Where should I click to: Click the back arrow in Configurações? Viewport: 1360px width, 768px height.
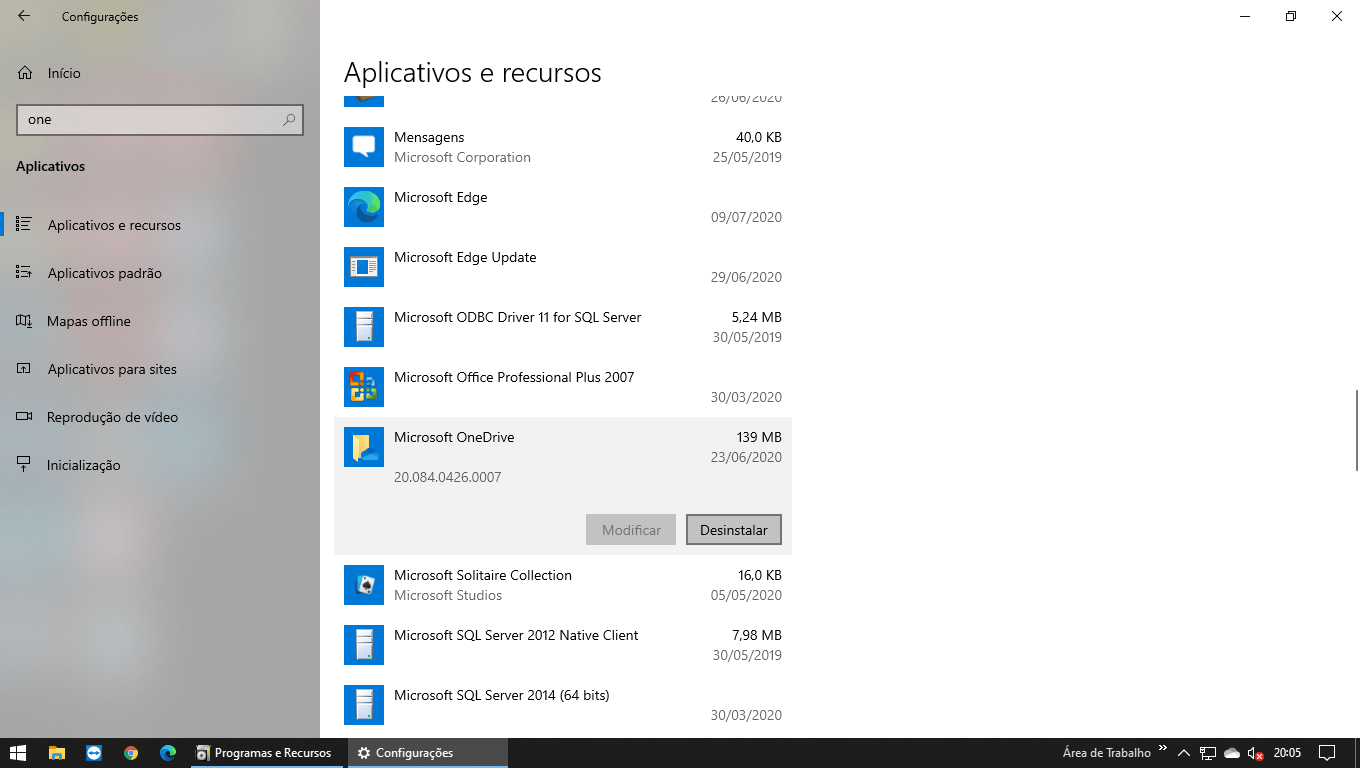pyautogui.click(x=24, y=17)
